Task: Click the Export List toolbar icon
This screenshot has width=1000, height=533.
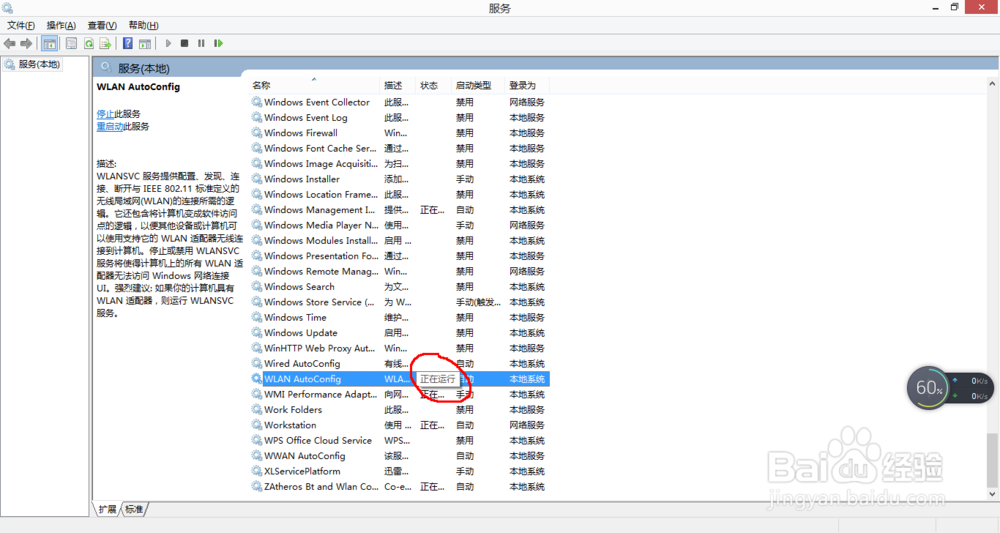Action: point(105,43)
